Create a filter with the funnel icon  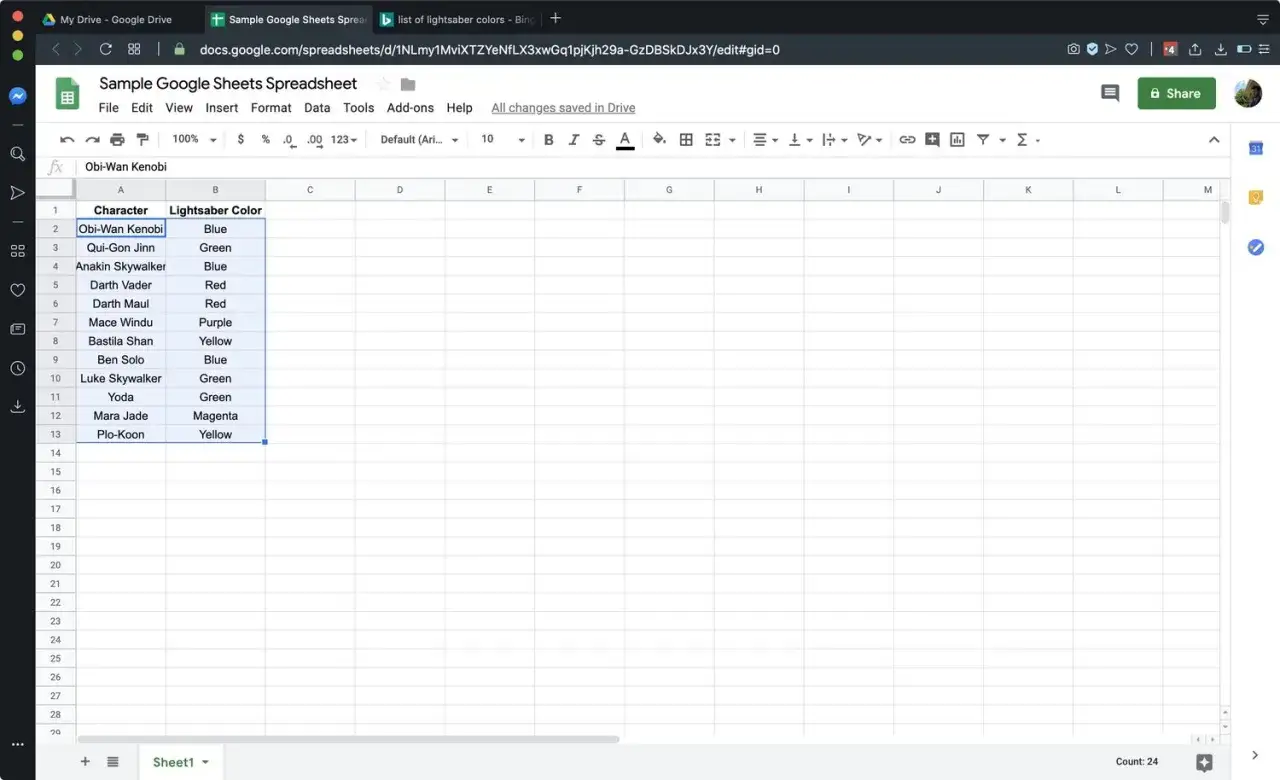[983, 140]
